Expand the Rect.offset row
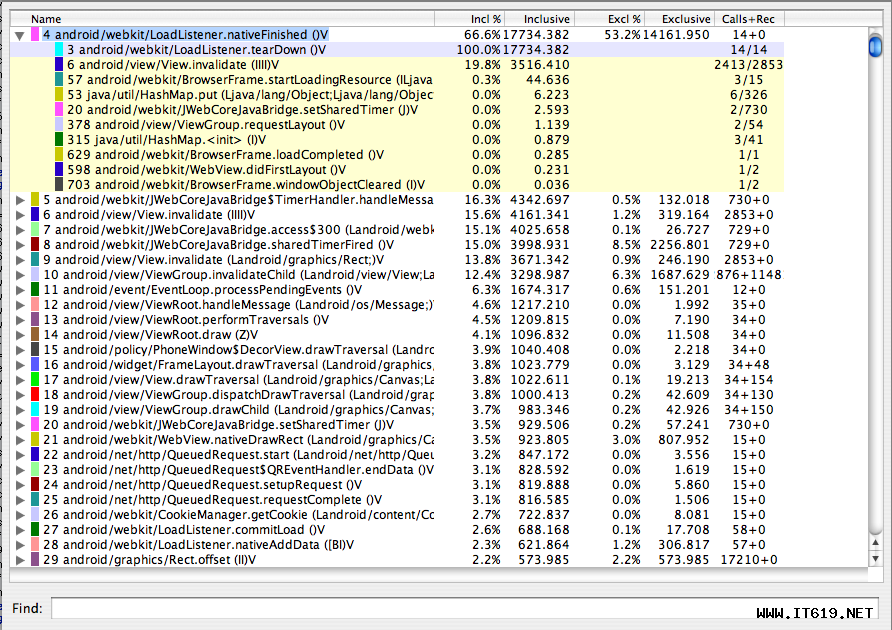Viewport: 892px width, 630px height. pyautogui.click(x=20, y=560)
